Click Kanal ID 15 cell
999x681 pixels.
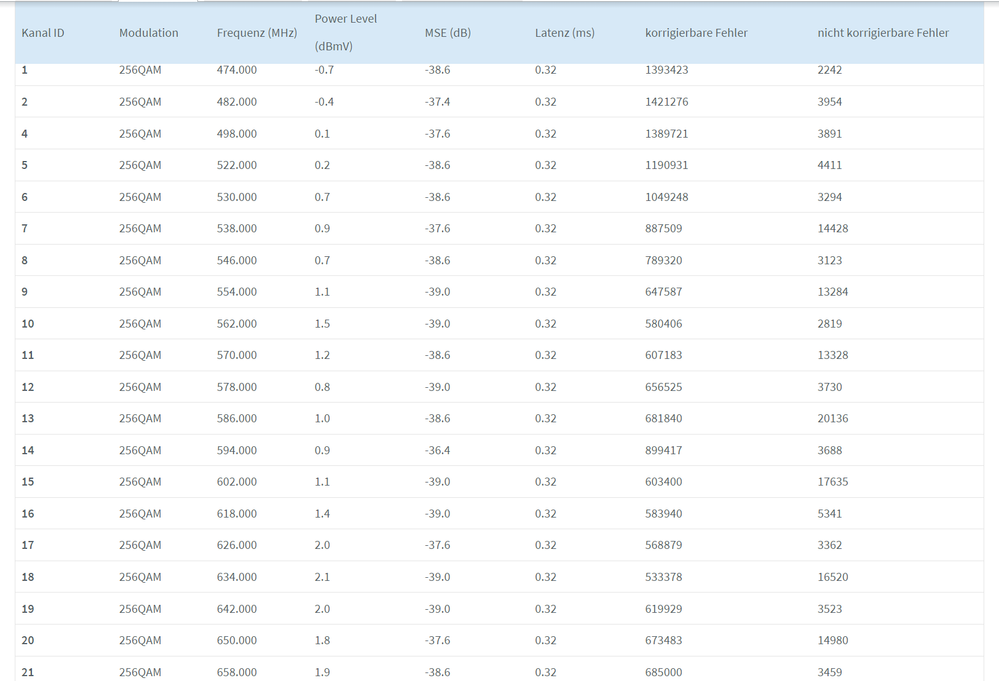pos(28,482)
